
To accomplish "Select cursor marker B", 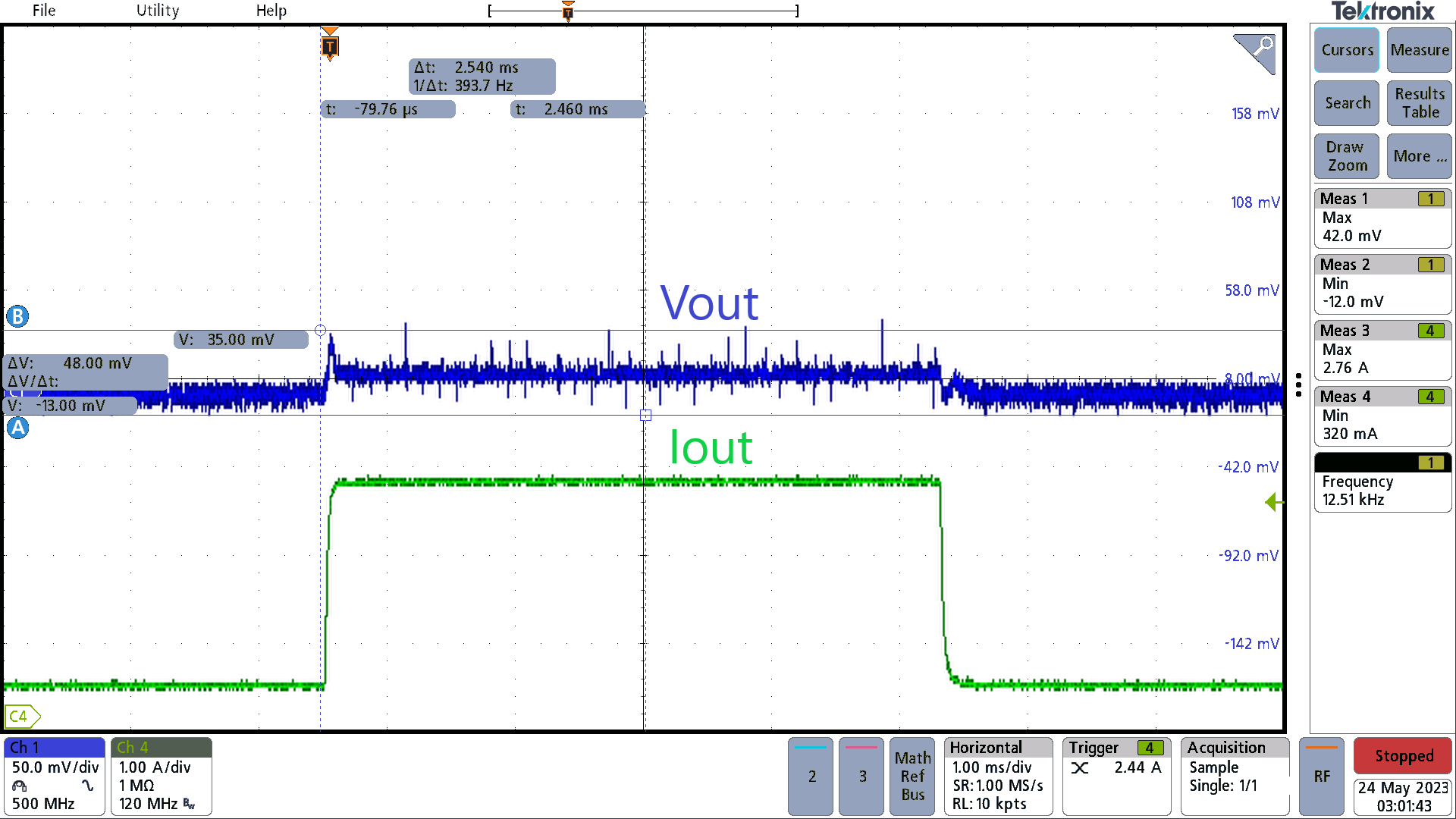I will [17, 315].
